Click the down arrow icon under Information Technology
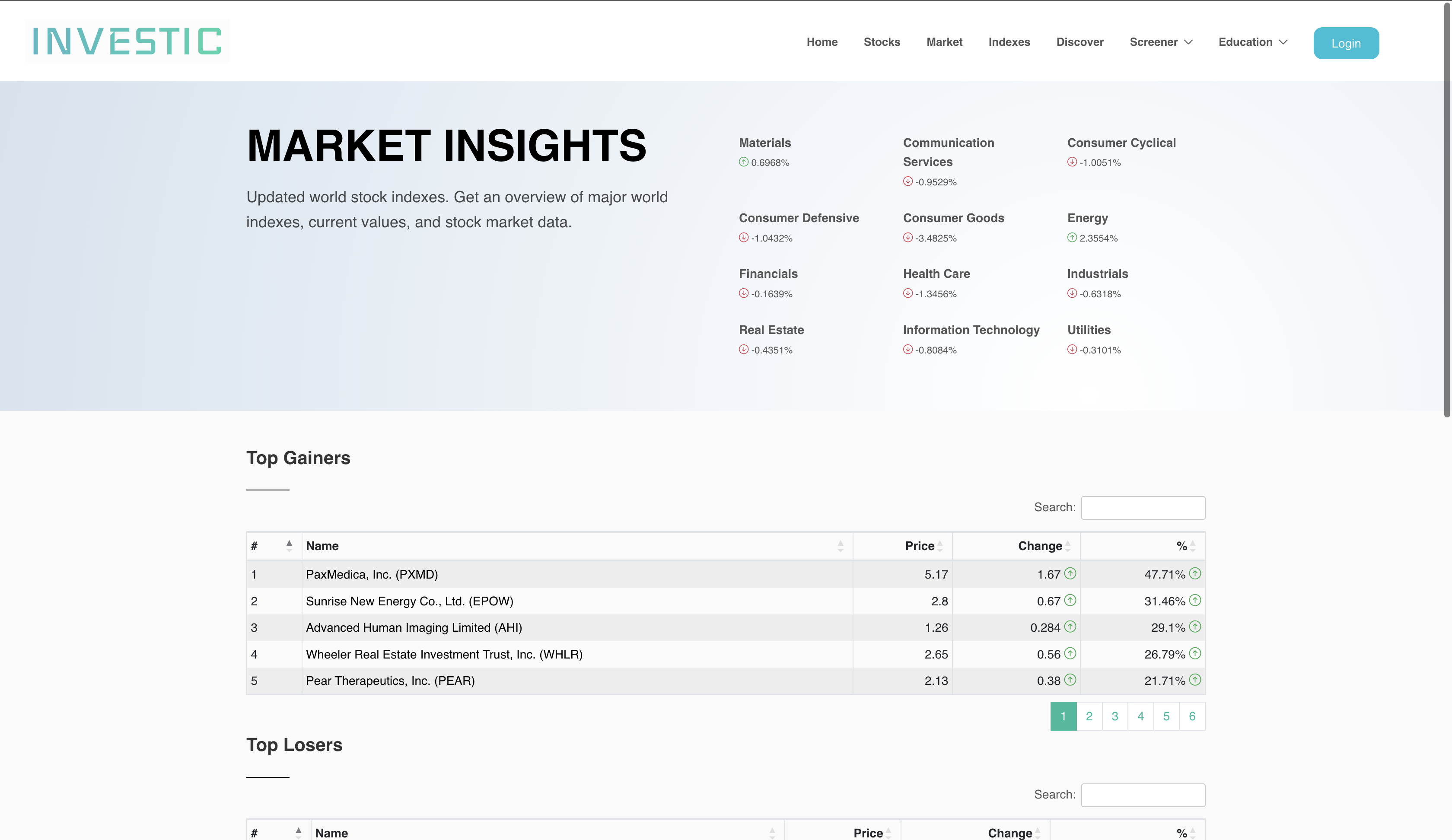This screenshot has height=840, width=1452. [x=907, y=349]
